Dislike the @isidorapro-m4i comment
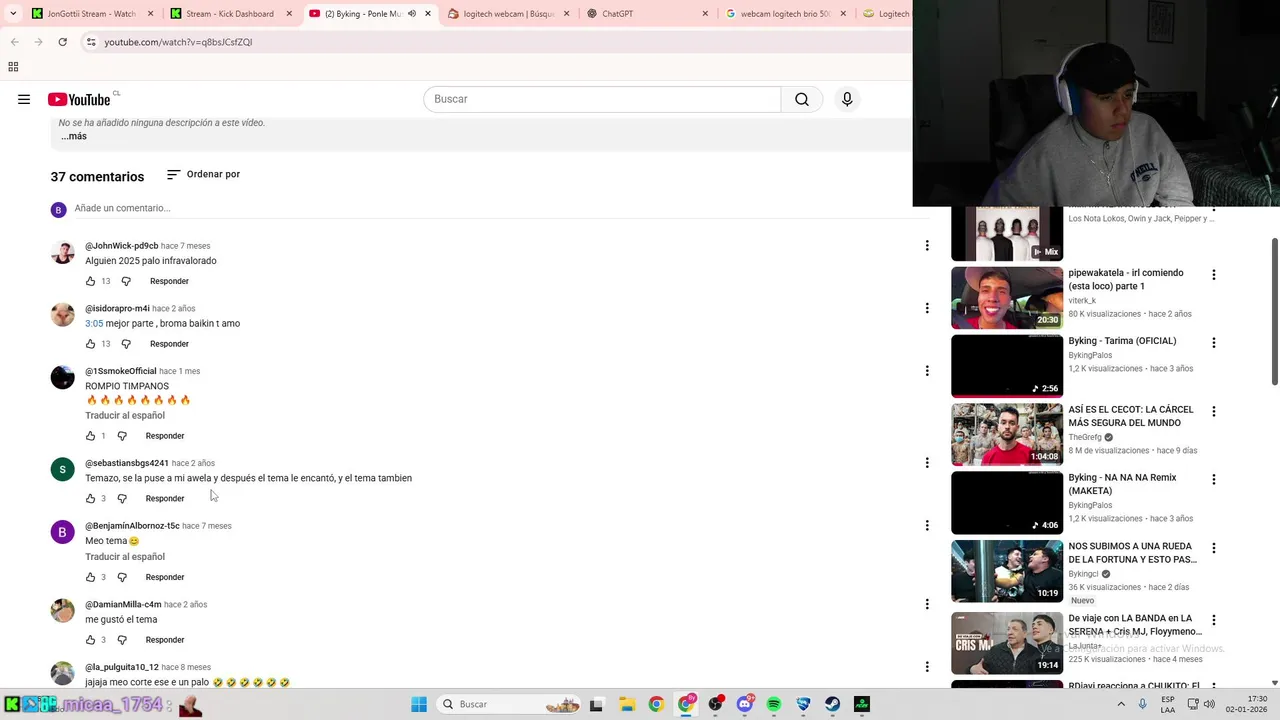The height and width of the screenshot is (720, 1280). (x=126, y=344)
